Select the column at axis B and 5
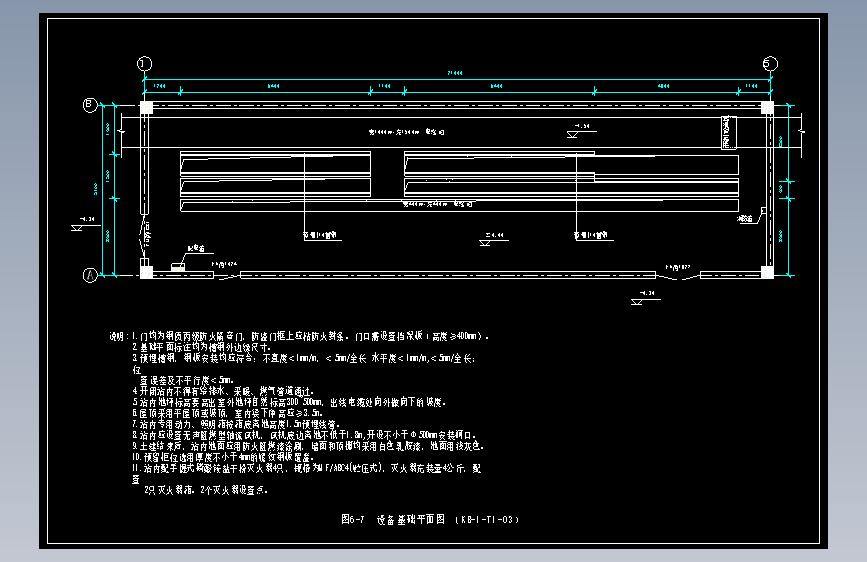Screen dimensions: 867x562 click(767, 107)
